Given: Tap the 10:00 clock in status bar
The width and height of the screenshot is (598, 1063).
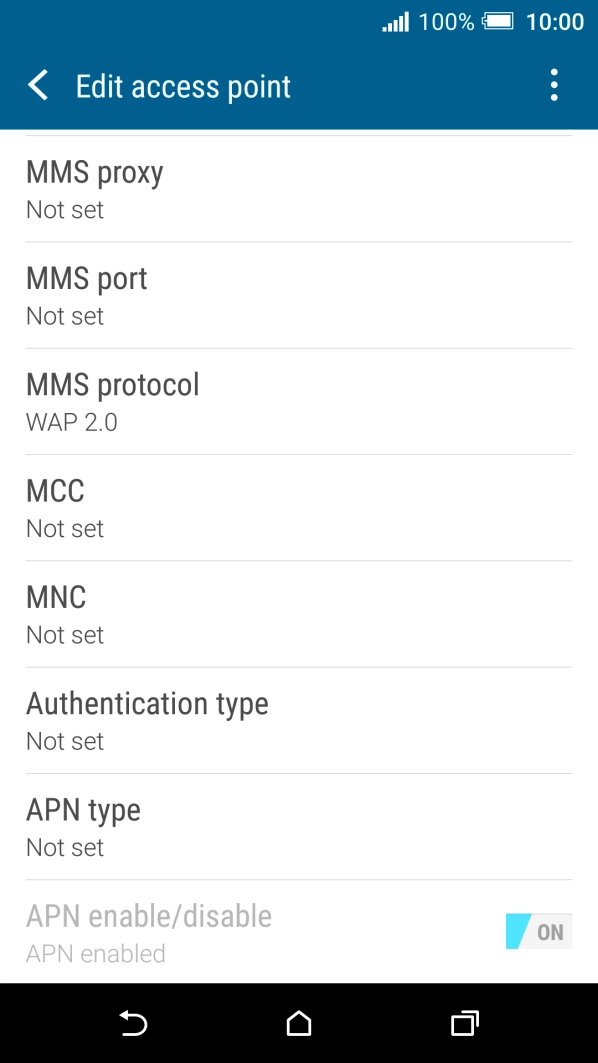Looking at the screenshot, I should coord(555,22).
